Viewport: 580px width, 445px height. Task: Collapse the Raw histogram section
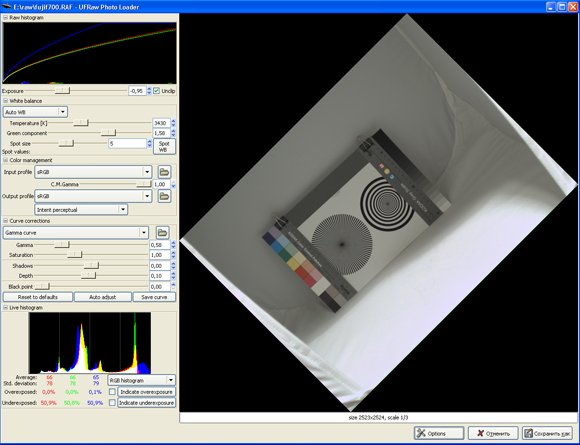pos(6,17)
